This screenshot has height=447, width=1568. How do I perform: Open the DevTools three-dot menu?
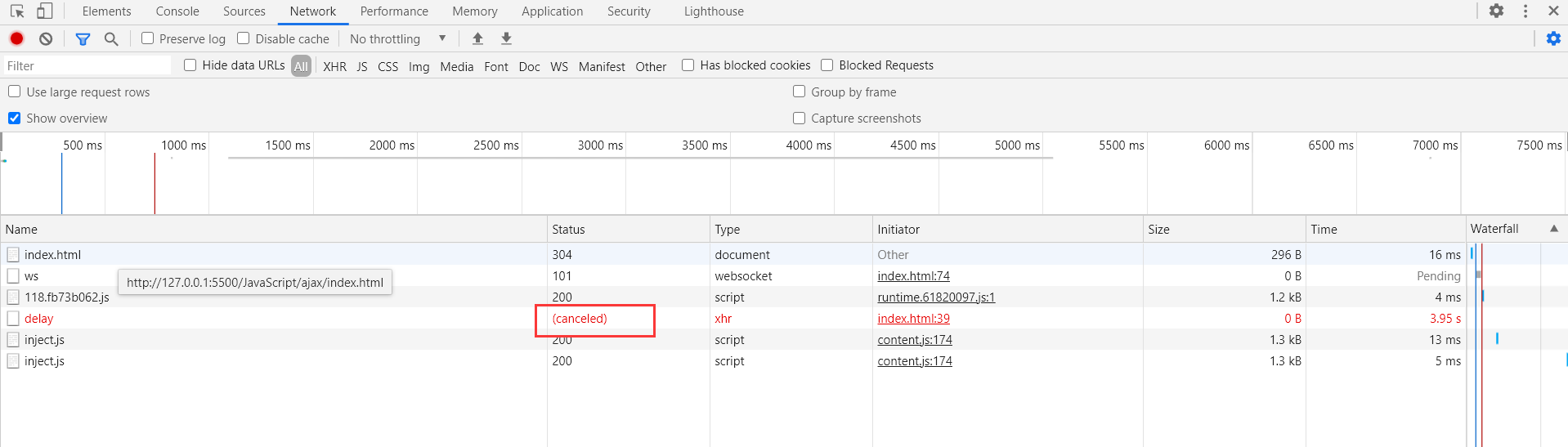pyautogui.click(x=1525, y=11)
